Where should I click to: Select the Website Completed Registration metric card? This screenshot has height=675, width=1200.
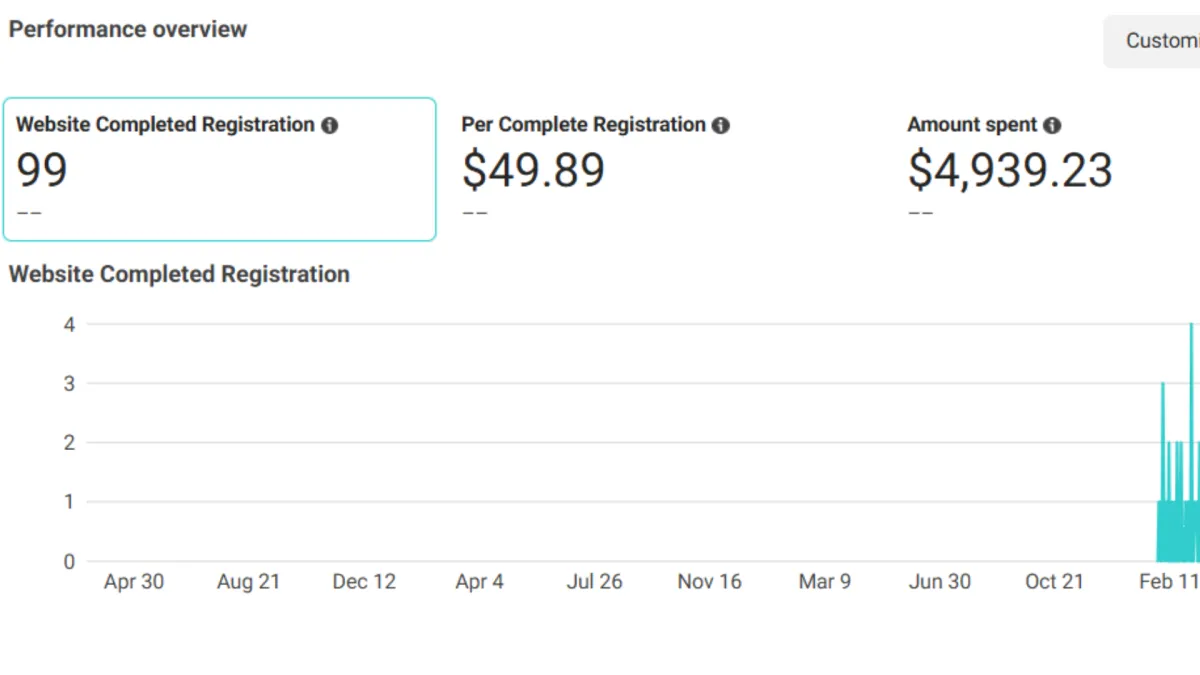(219, 169)
